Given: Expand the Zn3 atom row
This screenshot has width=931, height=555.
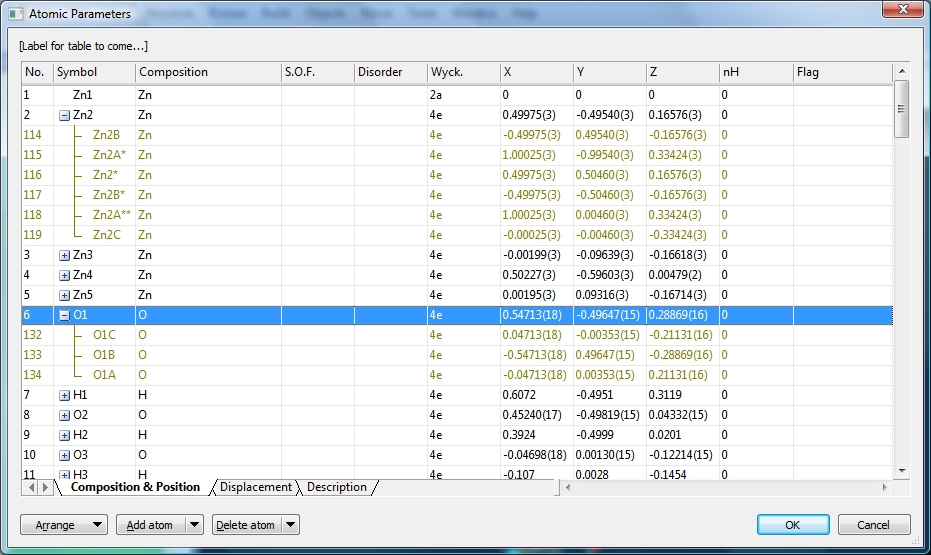Looking at the screenshot, I should tap(65, 255).
